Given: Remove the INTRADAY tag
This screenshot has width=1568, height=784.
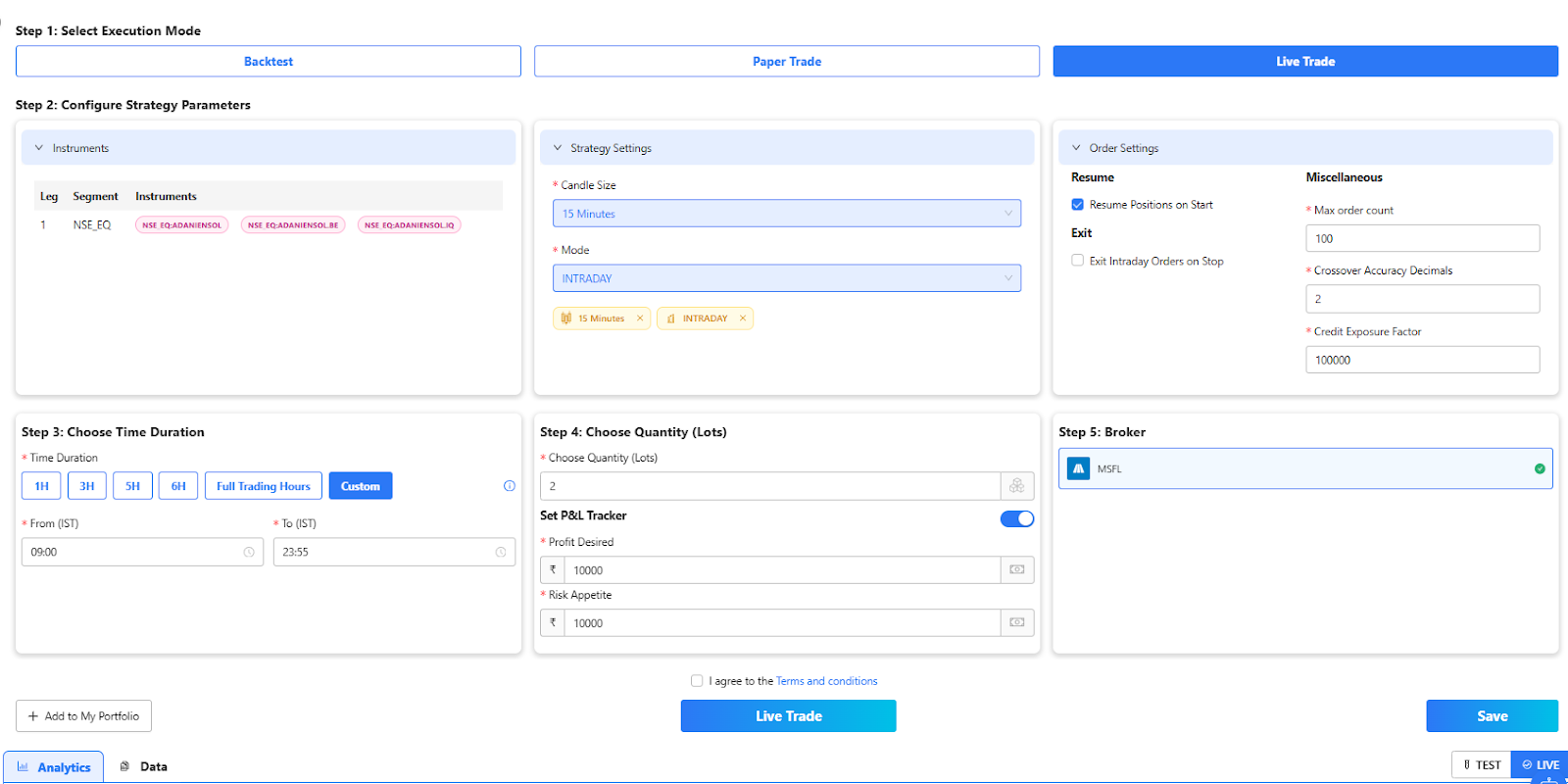Looking at the screenshot, I should pos(743,318).
